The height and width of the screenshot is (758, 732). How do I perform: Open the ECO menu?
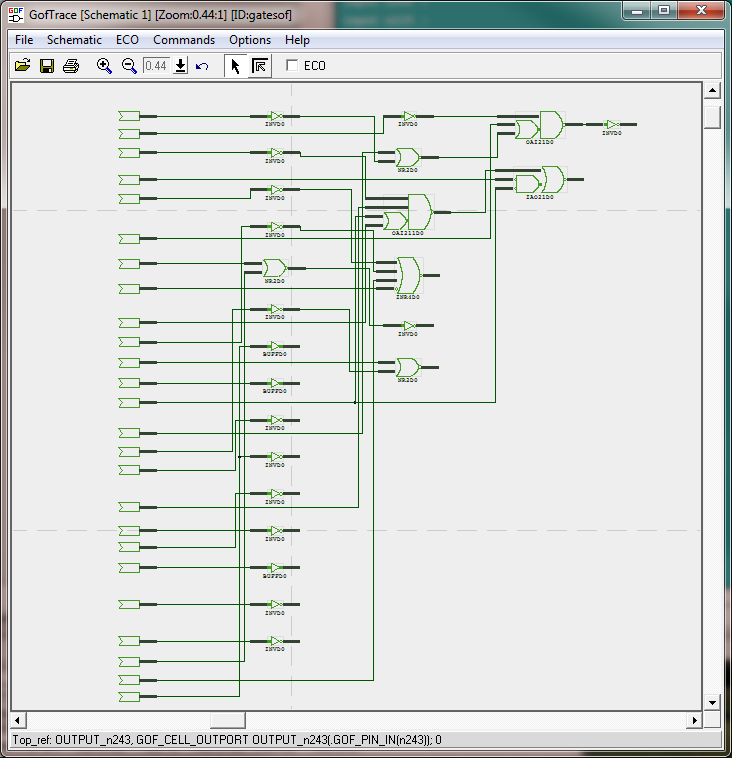[127, 40]
